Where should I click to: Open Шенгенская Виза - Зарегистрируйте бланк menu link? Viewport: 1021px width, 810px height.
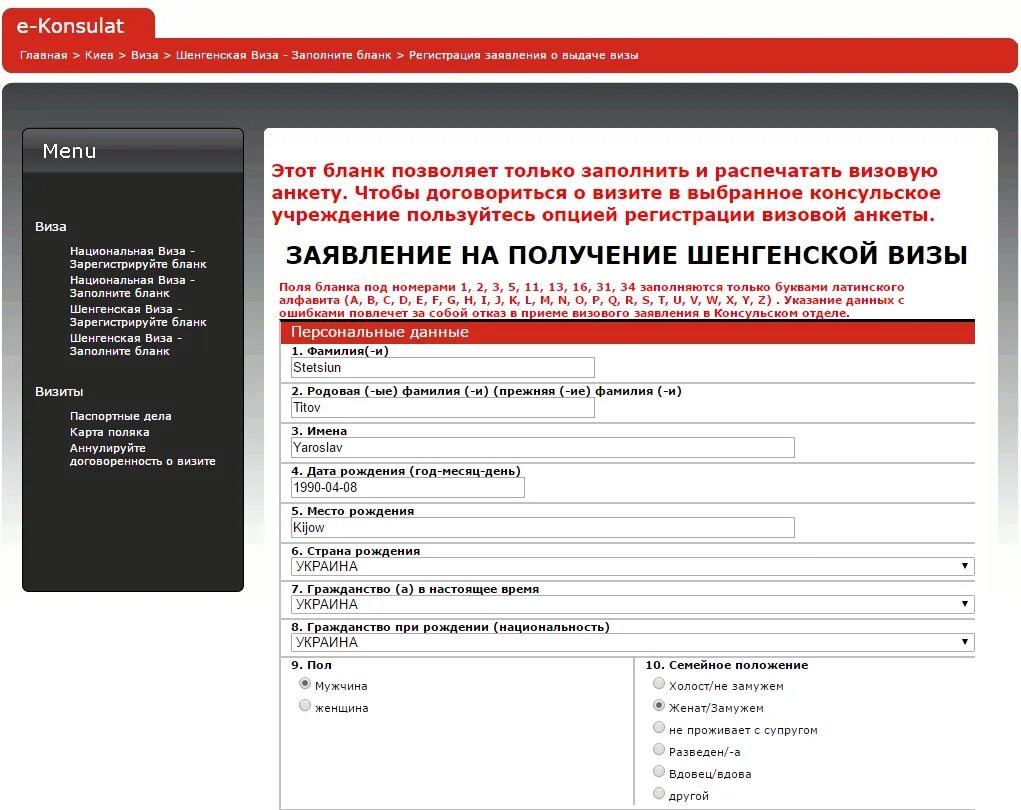pyautogui.click(x=138, y=316)
